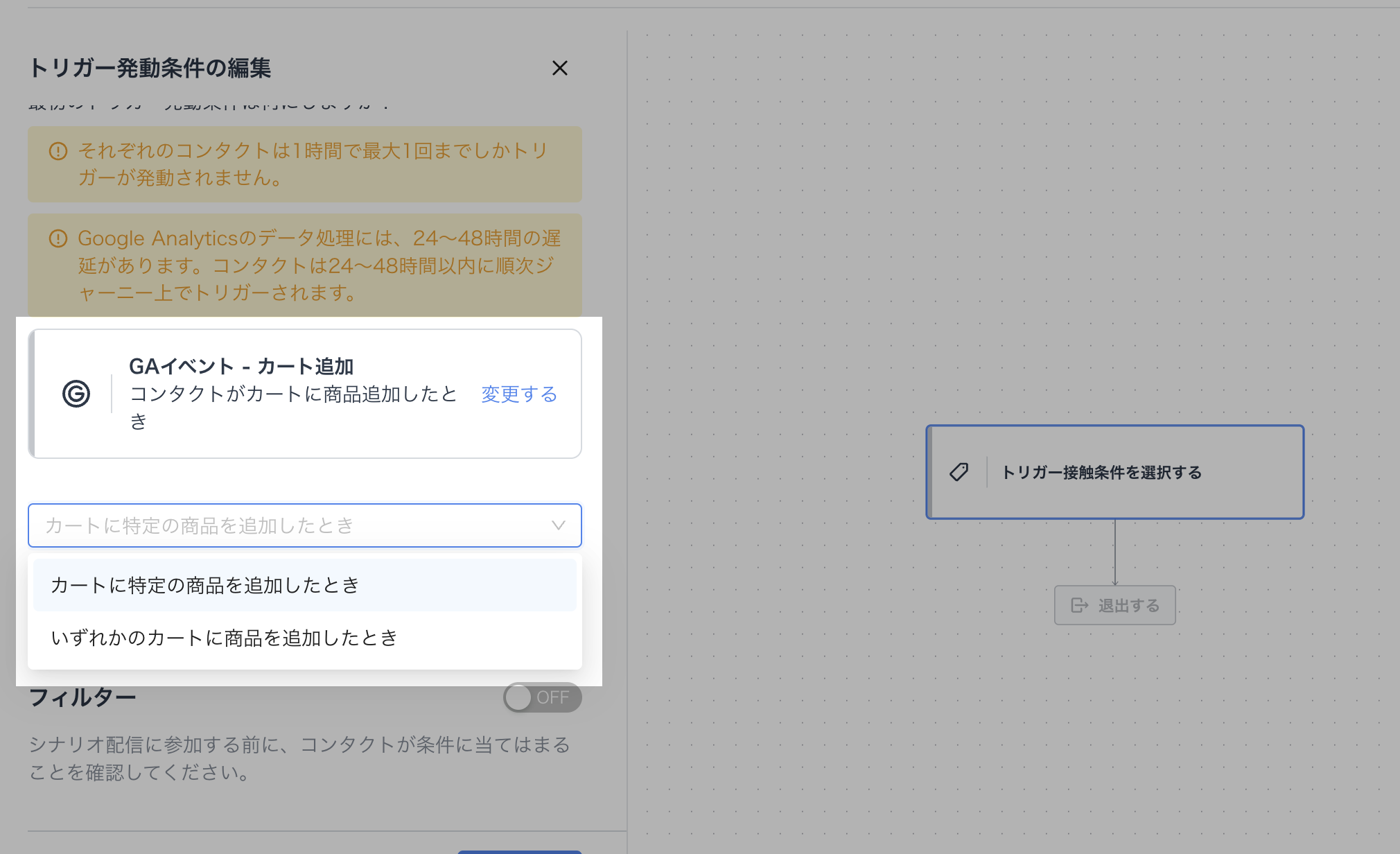The width and height of the screenshot is (1400, 854).
Task: Open the cart condition combo box
Action: coord(291,525)
